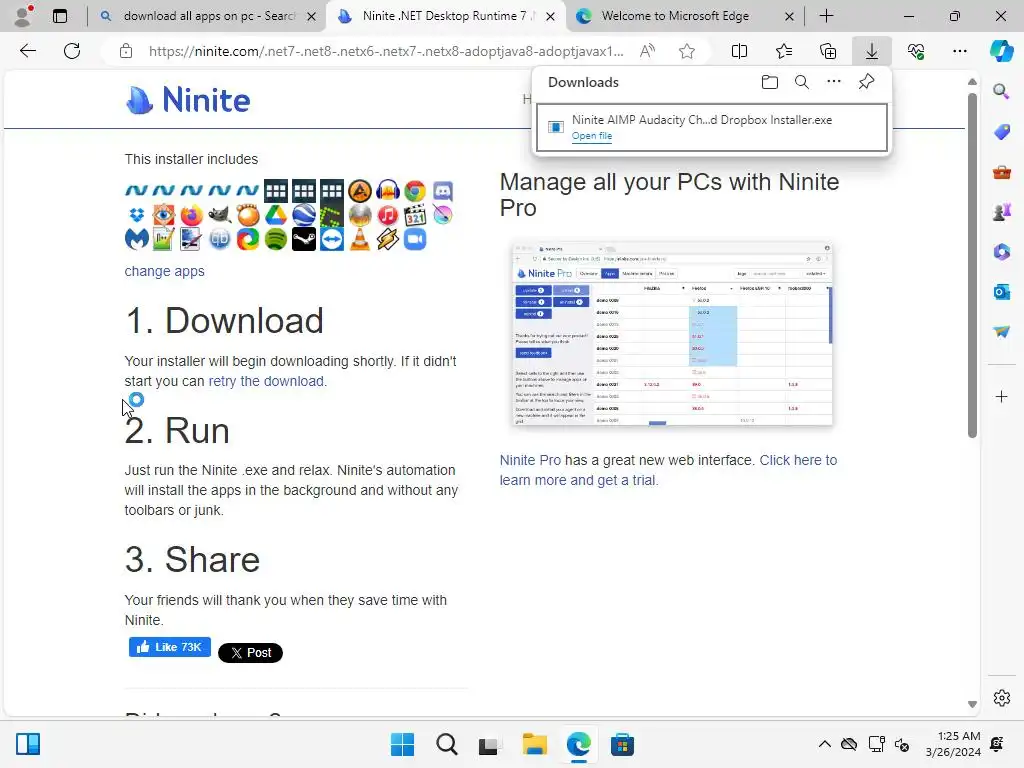Screen dimensions: 1024x768
Task: Click retry the download link
Action: point(266,381)
